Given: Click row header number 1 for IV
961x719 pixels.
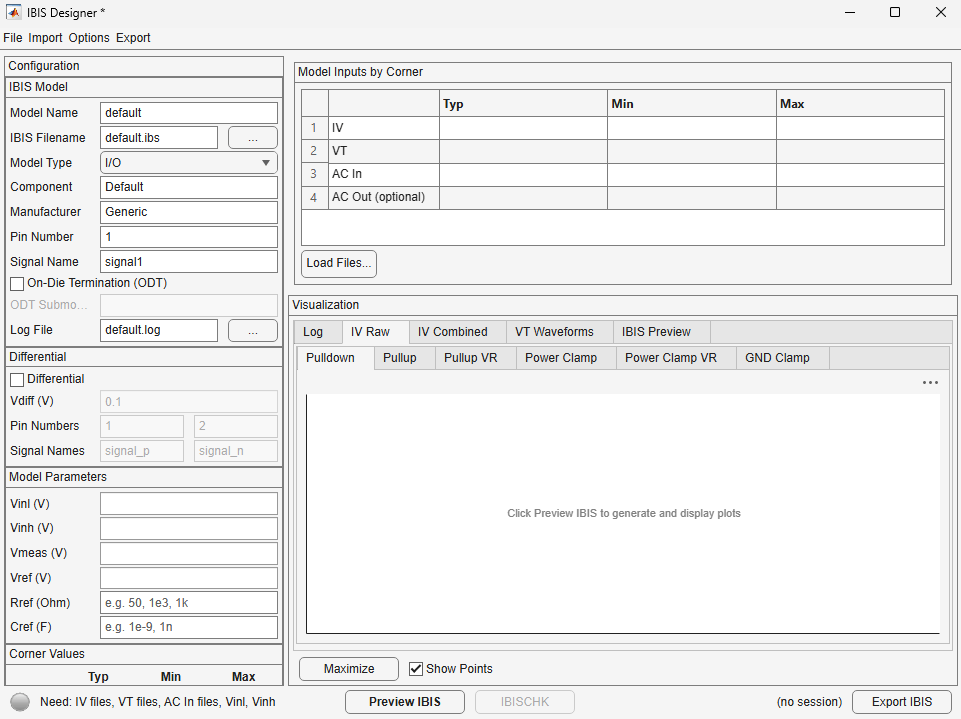Looking at the screenshot, I should pyautogui.click(x=314, y=128).
